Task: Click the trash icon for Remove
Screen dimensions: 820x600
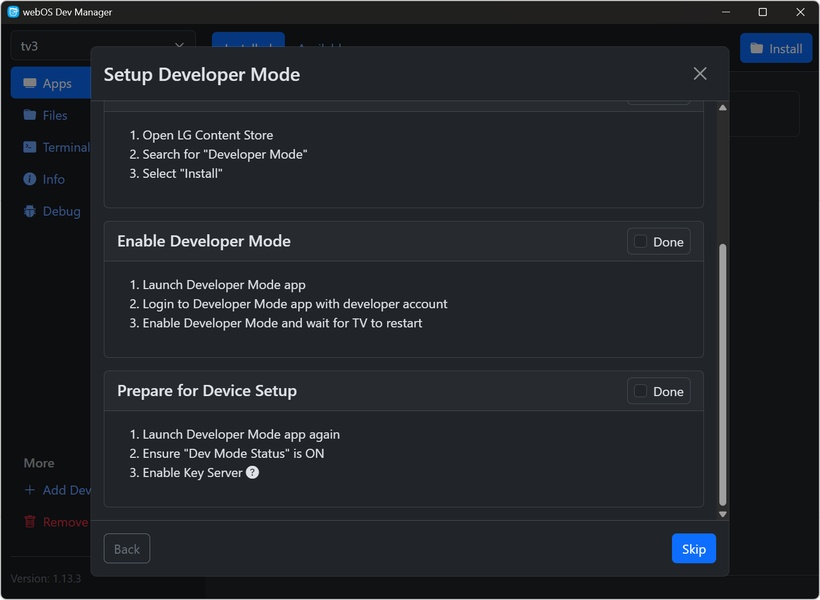Action: click(x=30, y=522)
